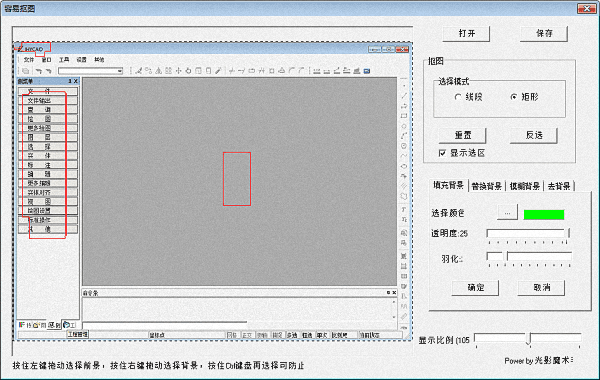Viewport: 600px width, 380px height.
Task: Click the 显示比例 zoom slider
Action: (528, 338)
